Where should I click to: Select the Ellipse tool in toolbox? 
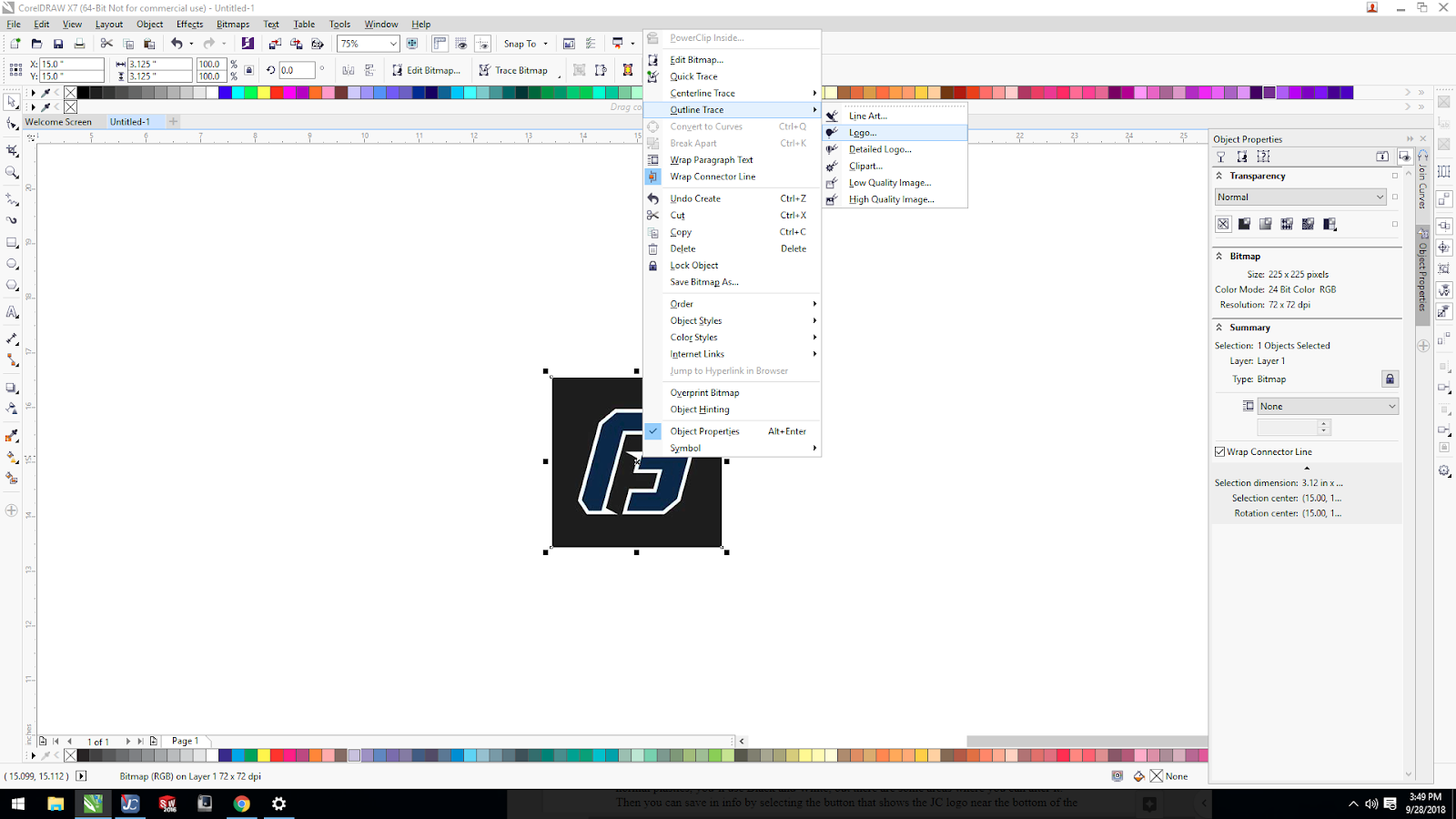click(12, 264)
